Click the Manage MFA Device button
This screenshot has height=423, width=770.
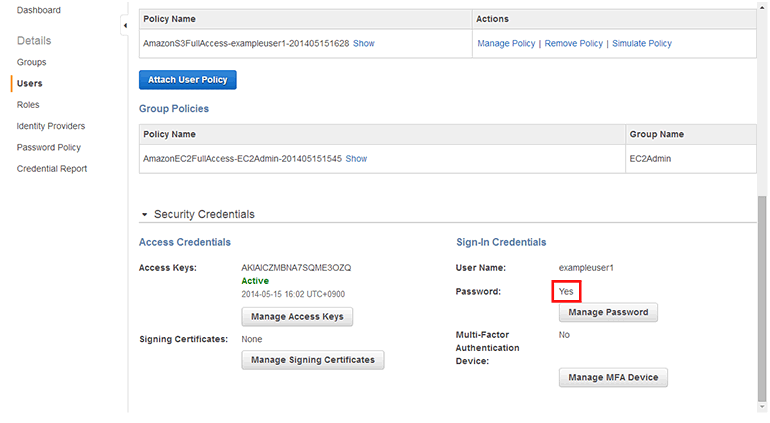point(612,378)
